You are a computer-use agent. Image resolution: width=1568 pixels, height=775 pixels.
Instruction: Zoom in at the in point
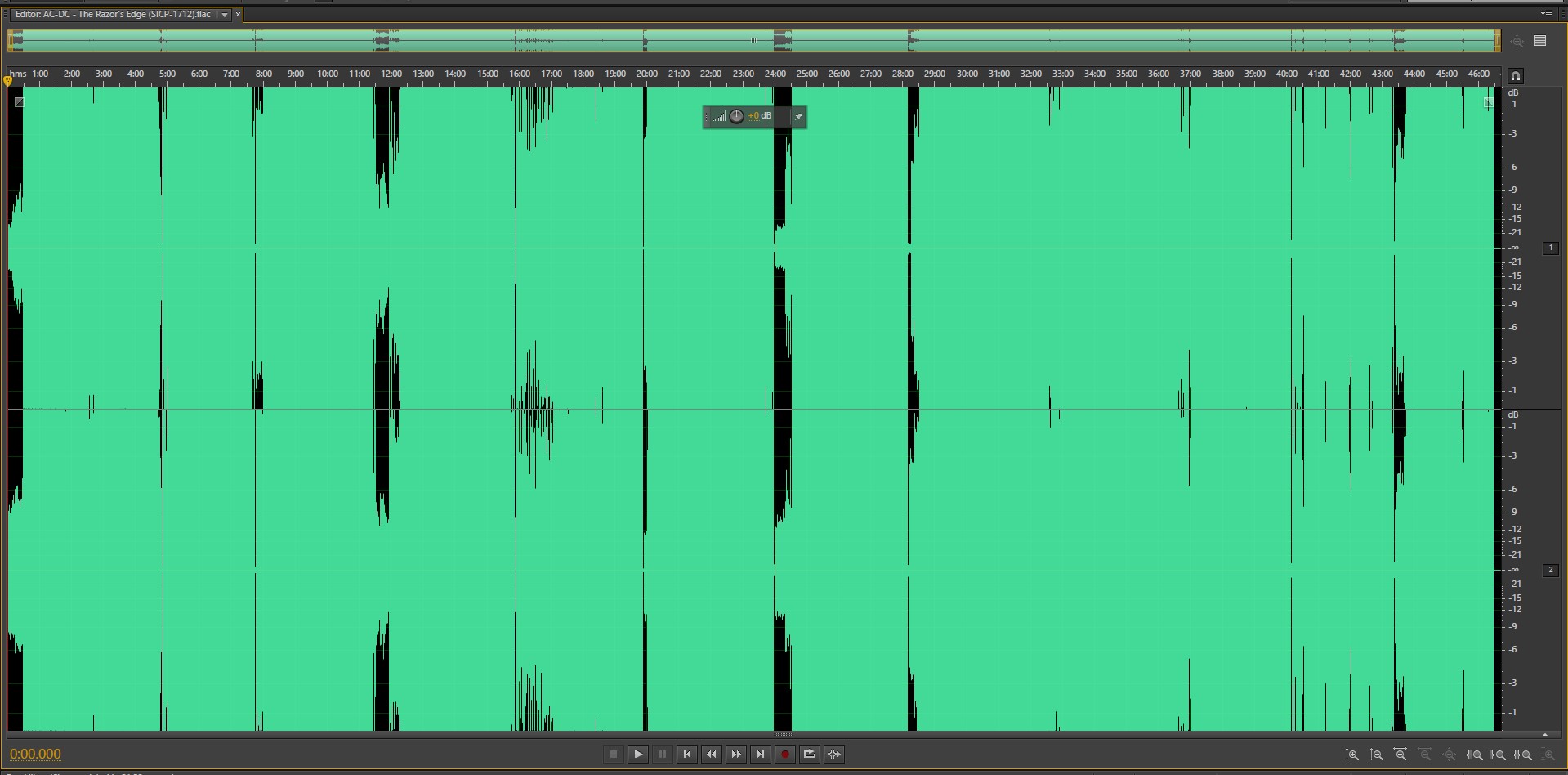coord(1475,755)
